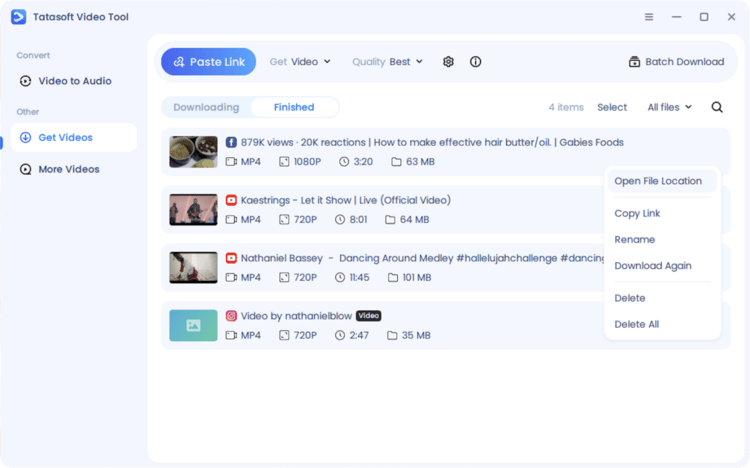Click the info circle icon
Viewport: 750px width, 468px height.
tap(475, 62)
